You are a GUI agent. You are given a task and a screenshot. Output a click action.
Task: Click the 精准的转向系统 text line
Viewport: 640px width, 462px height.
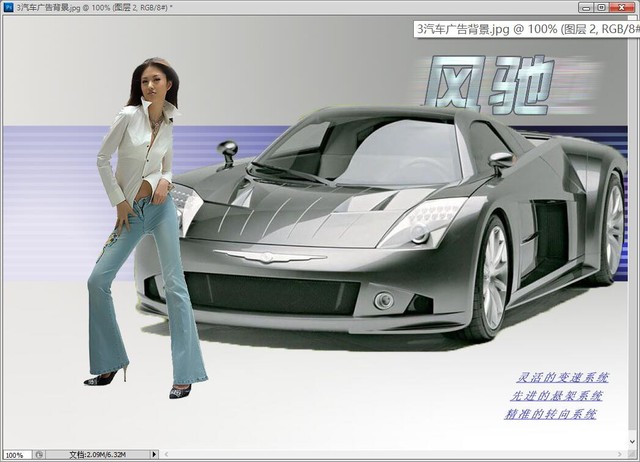coord(551,413)
